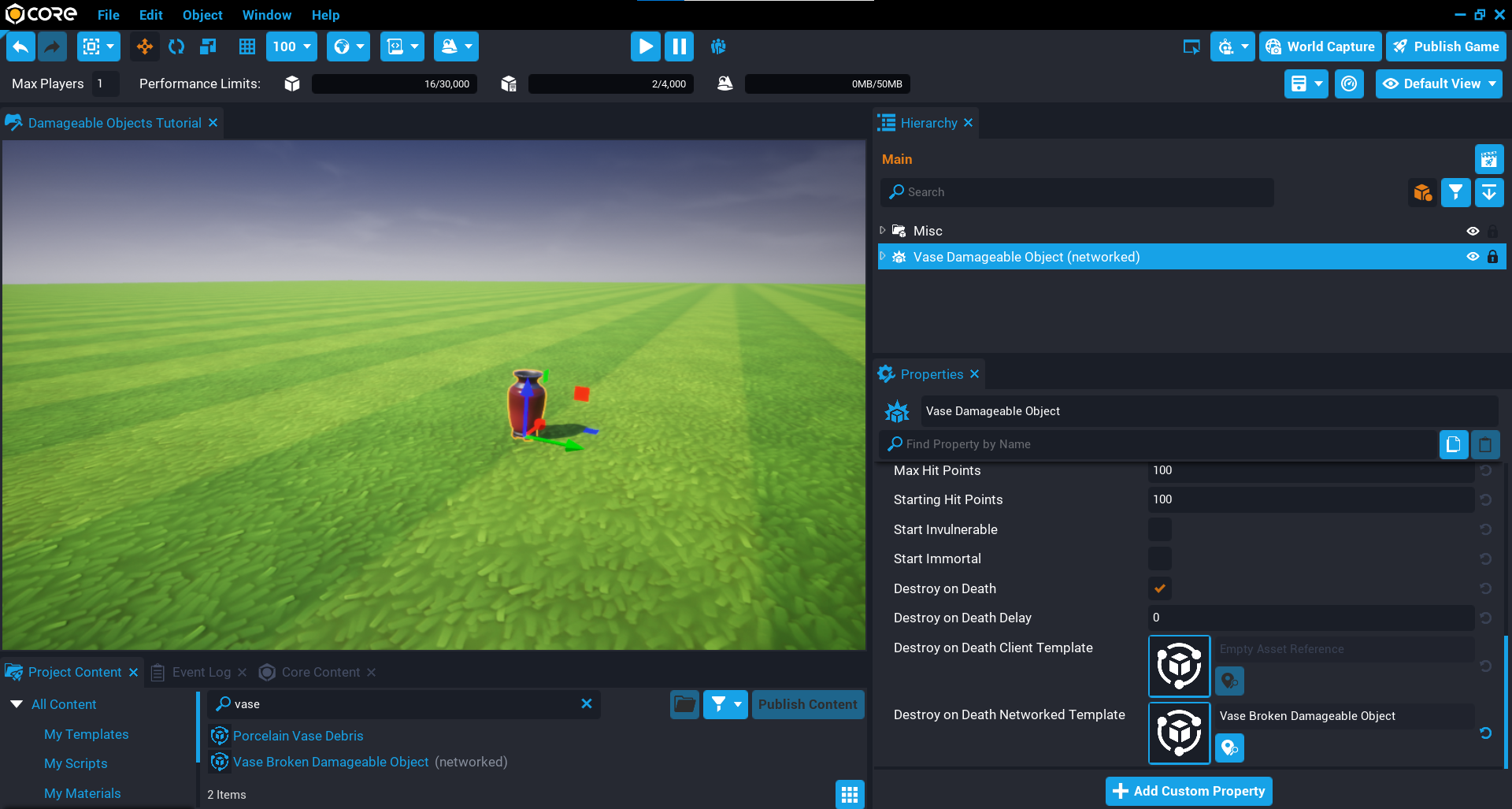Click the Play preview button
Screen dimensions: 1512x809
(645, 46)
